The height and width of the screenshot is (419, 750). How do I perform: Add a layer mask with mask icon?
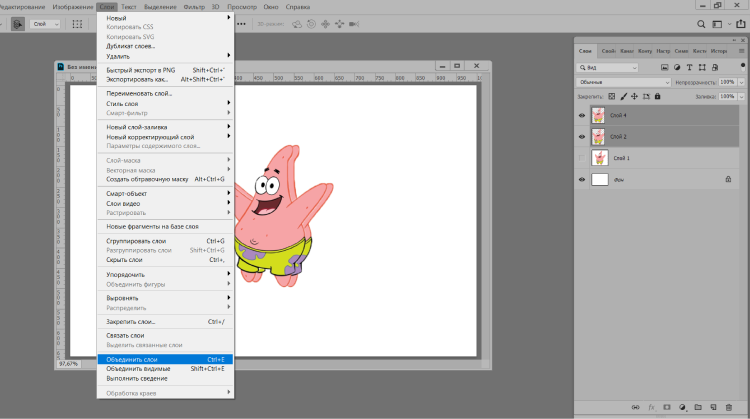pyautogui.click(x=667, y=408)
